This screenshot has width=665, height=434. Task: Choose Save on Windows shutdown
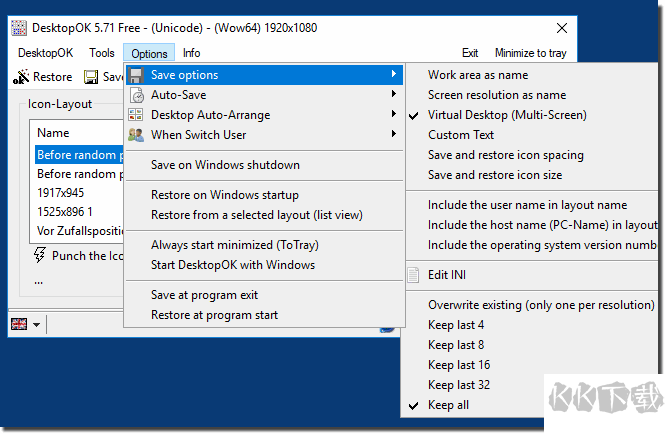[265, 165]
